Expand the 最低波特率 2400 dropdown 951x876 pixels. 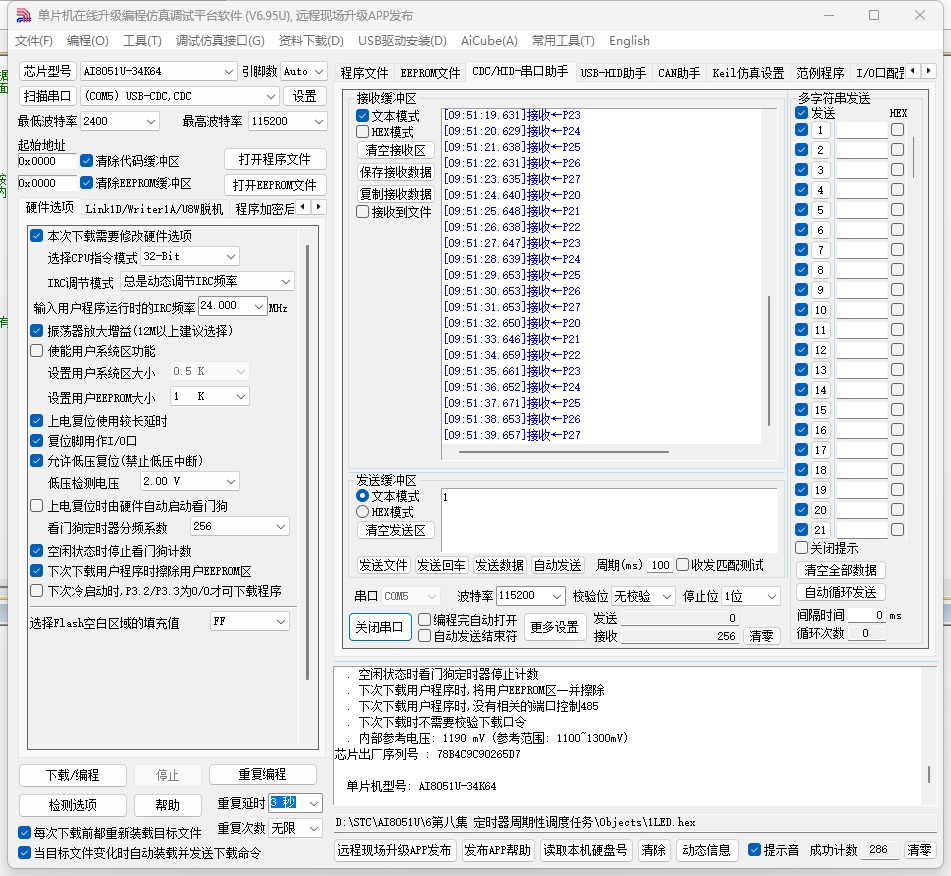click(x=151, y=121)
